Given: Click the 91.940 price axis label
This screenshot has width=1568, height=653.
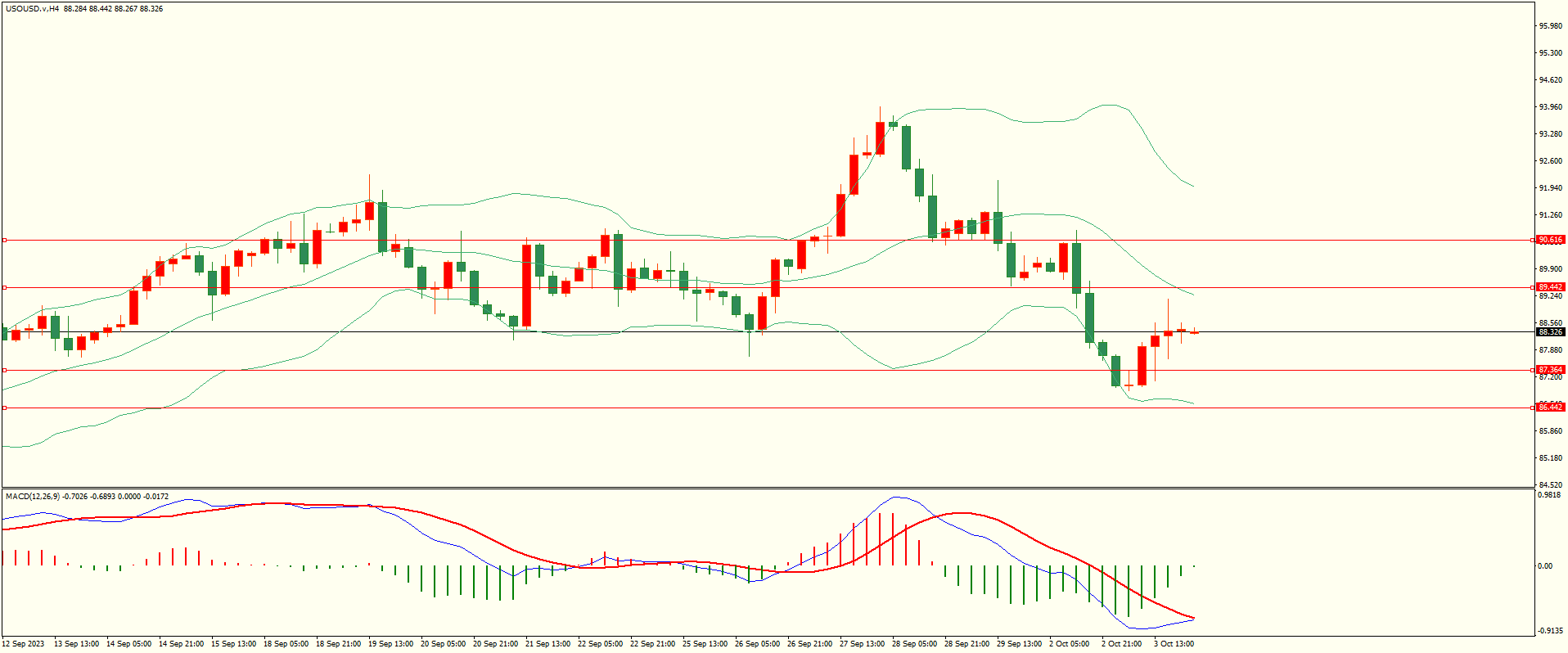Looking at the screenshot, I should point(1551,188).
